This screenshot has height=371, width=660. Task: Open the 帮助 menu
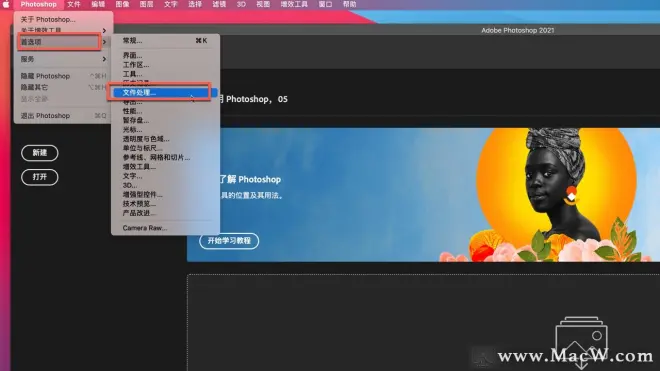pyautogui.click(x=349, y=4)
